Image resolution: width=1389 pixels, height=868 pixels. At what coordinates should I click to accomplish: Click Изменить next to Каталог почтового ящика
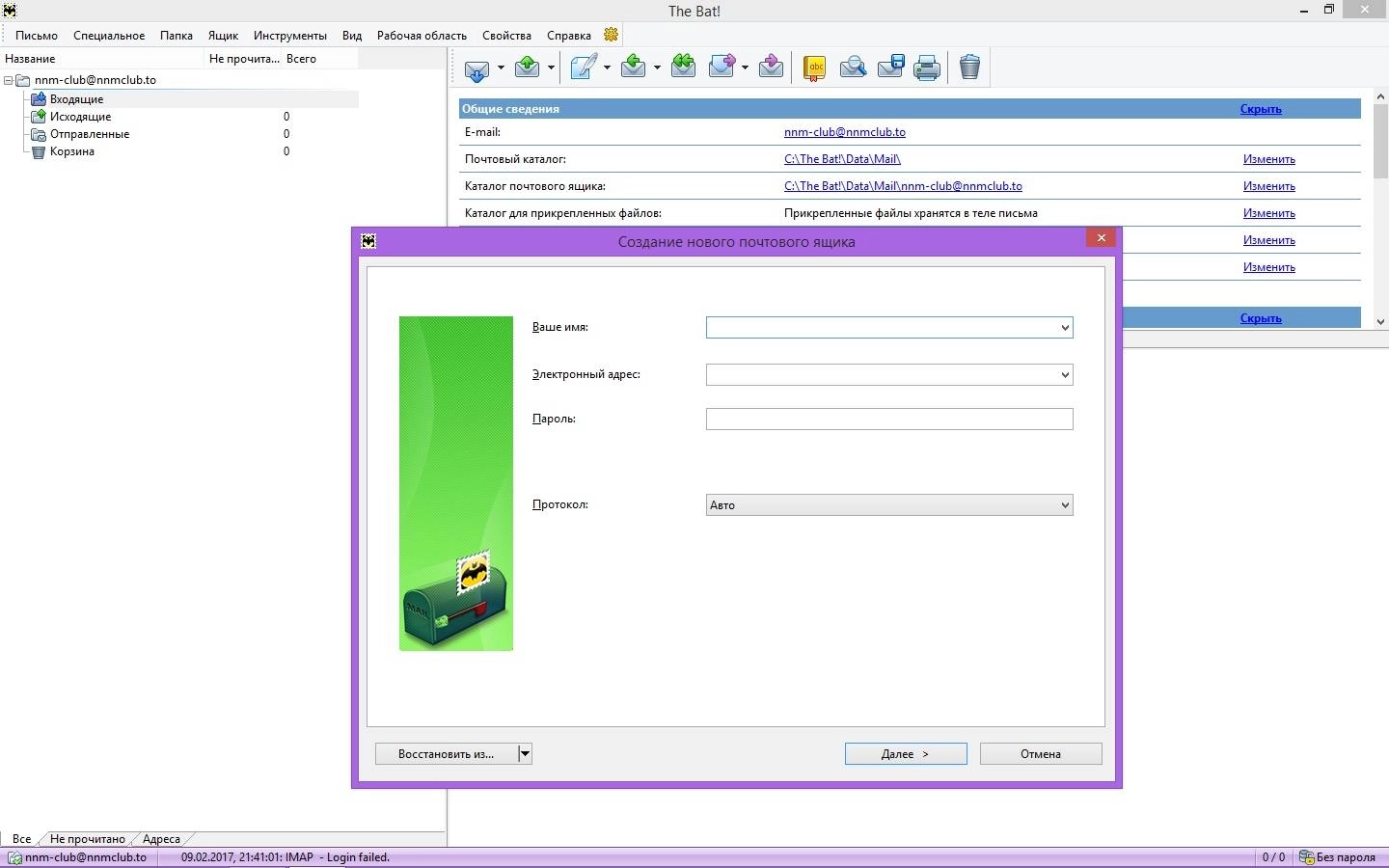point(1269,186)
